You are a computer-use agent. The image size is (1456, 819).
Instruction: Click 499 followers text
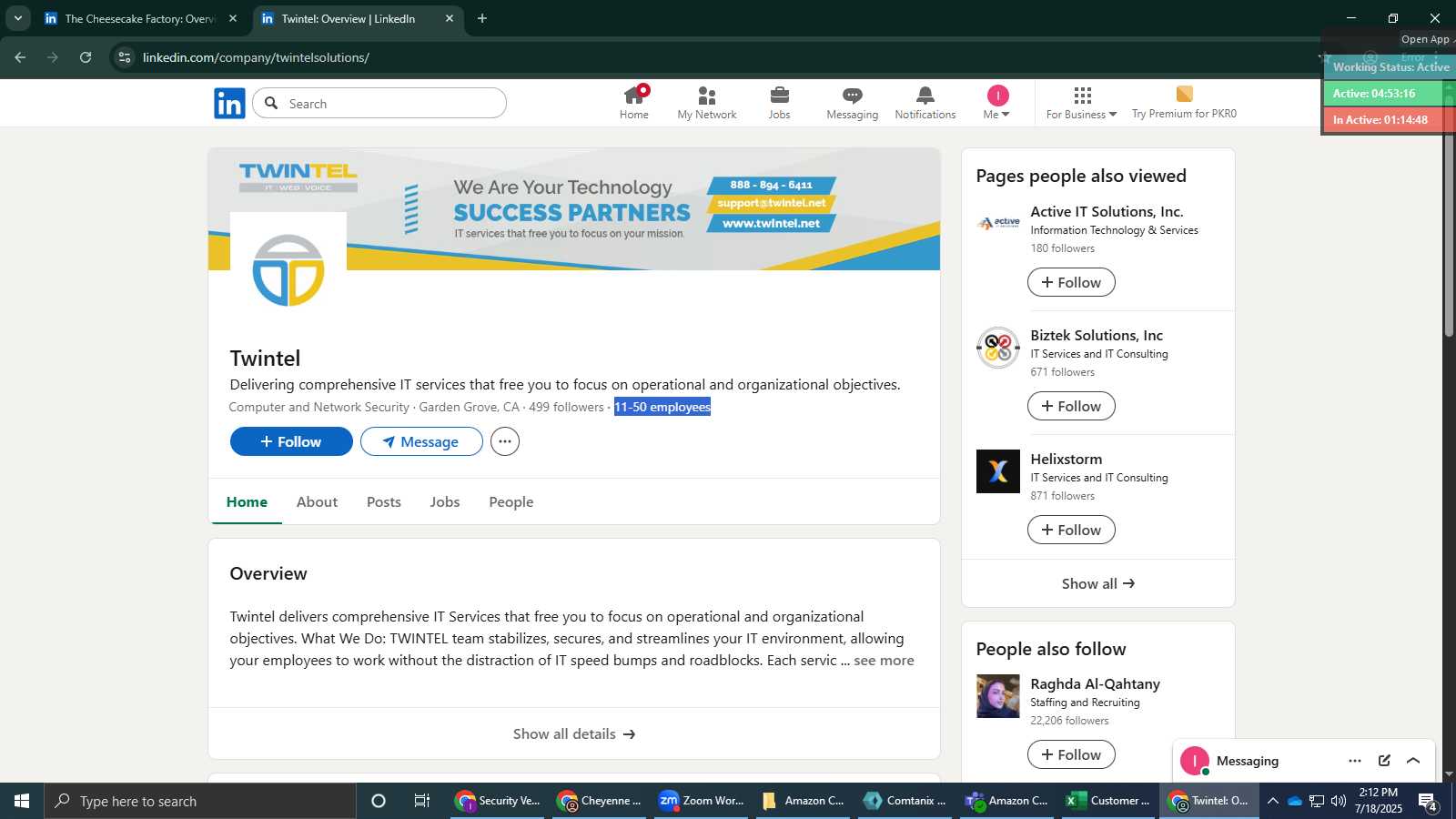[x=566, y=407]
